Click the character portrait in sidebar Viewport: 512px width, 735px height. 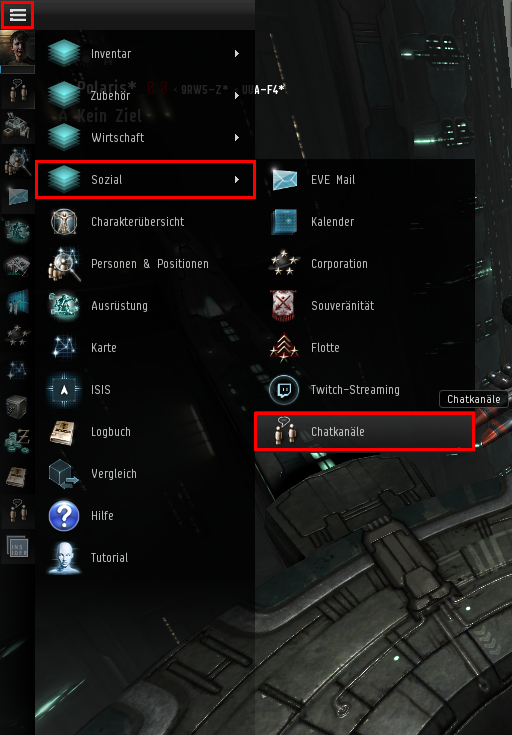click(x=17, y=47)
